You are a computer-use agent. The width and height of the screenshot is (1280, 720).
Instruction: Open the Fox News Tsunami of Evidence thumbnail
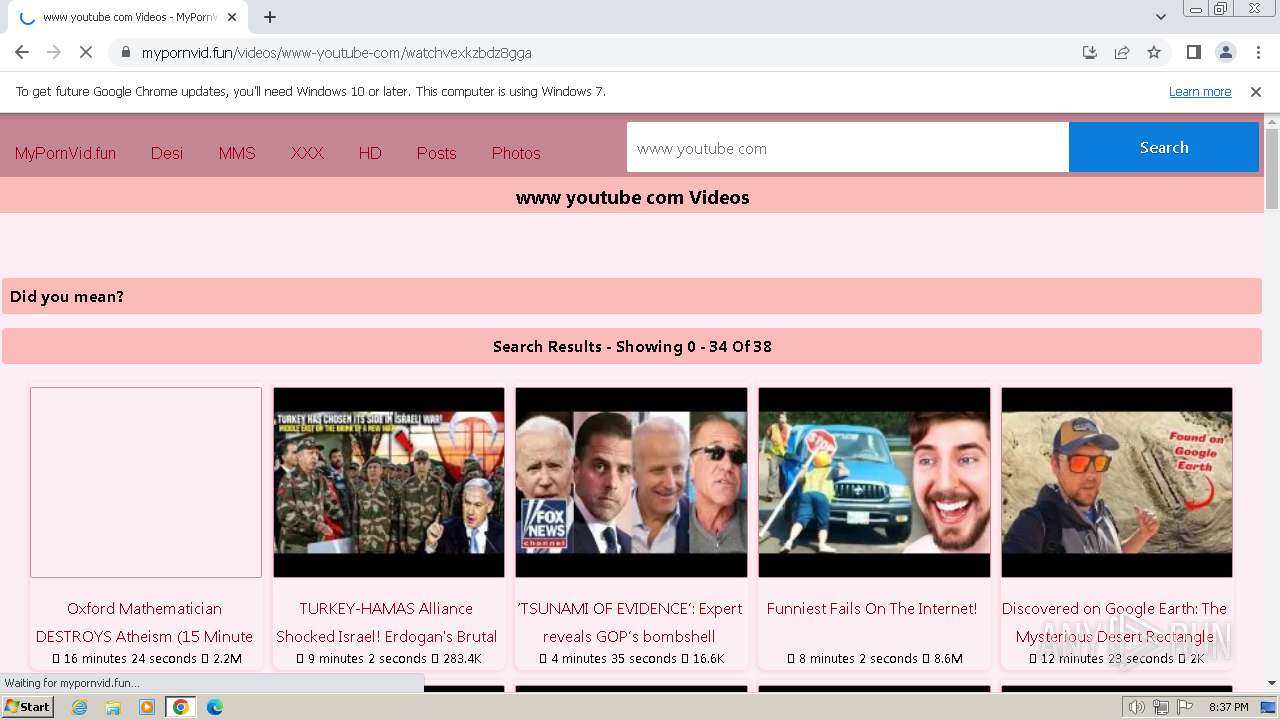pyautogui.click(x=631, y=482)
